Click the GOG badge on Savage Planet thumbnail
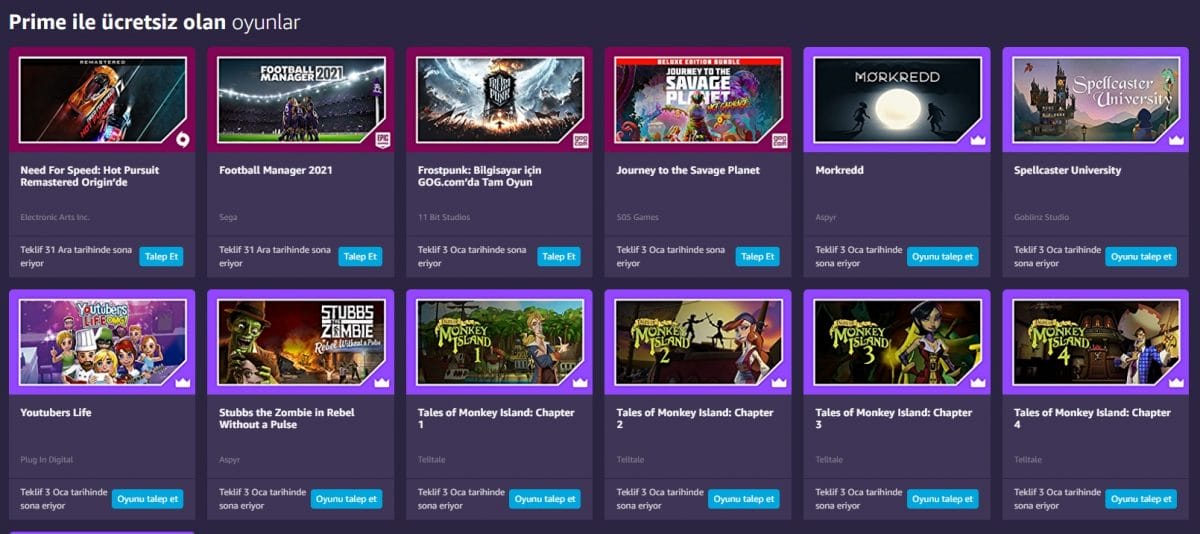The height and width of the screenshot is (534, 1200). click(x=780, y=141)
